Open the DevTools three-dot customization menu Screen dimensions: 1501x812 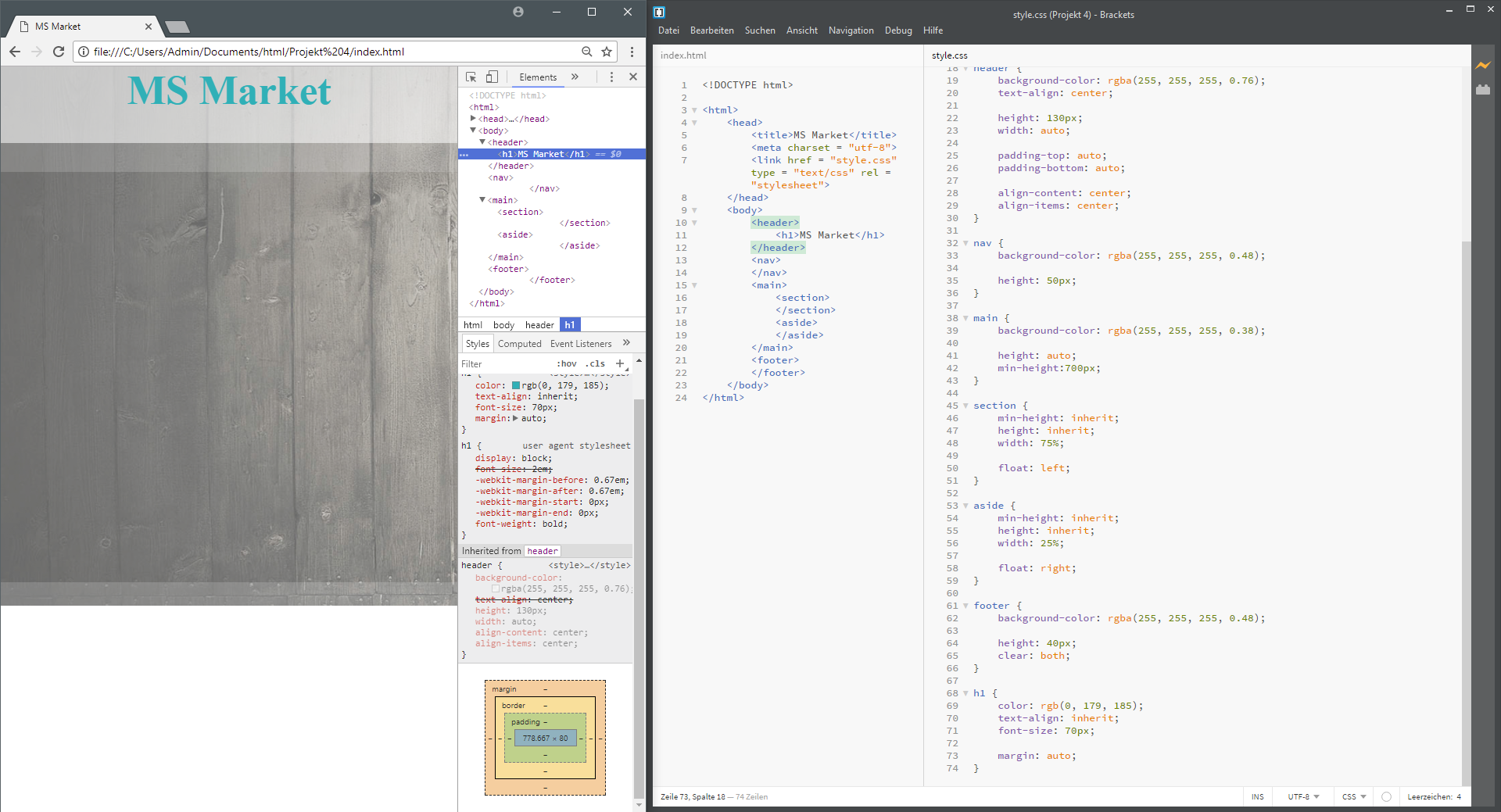(x=612, y=77)
